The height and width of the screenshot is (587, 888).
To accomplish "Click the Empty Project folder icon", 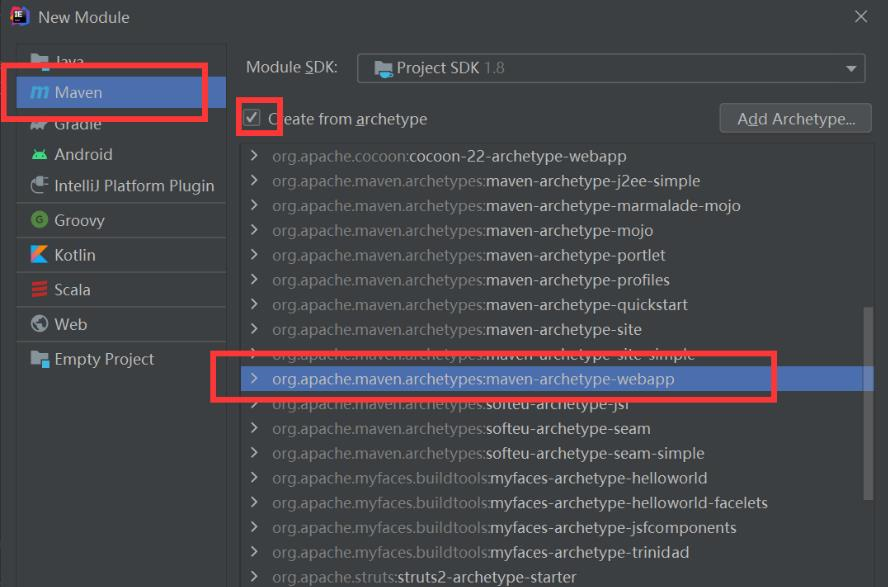I will click(40, 359).
